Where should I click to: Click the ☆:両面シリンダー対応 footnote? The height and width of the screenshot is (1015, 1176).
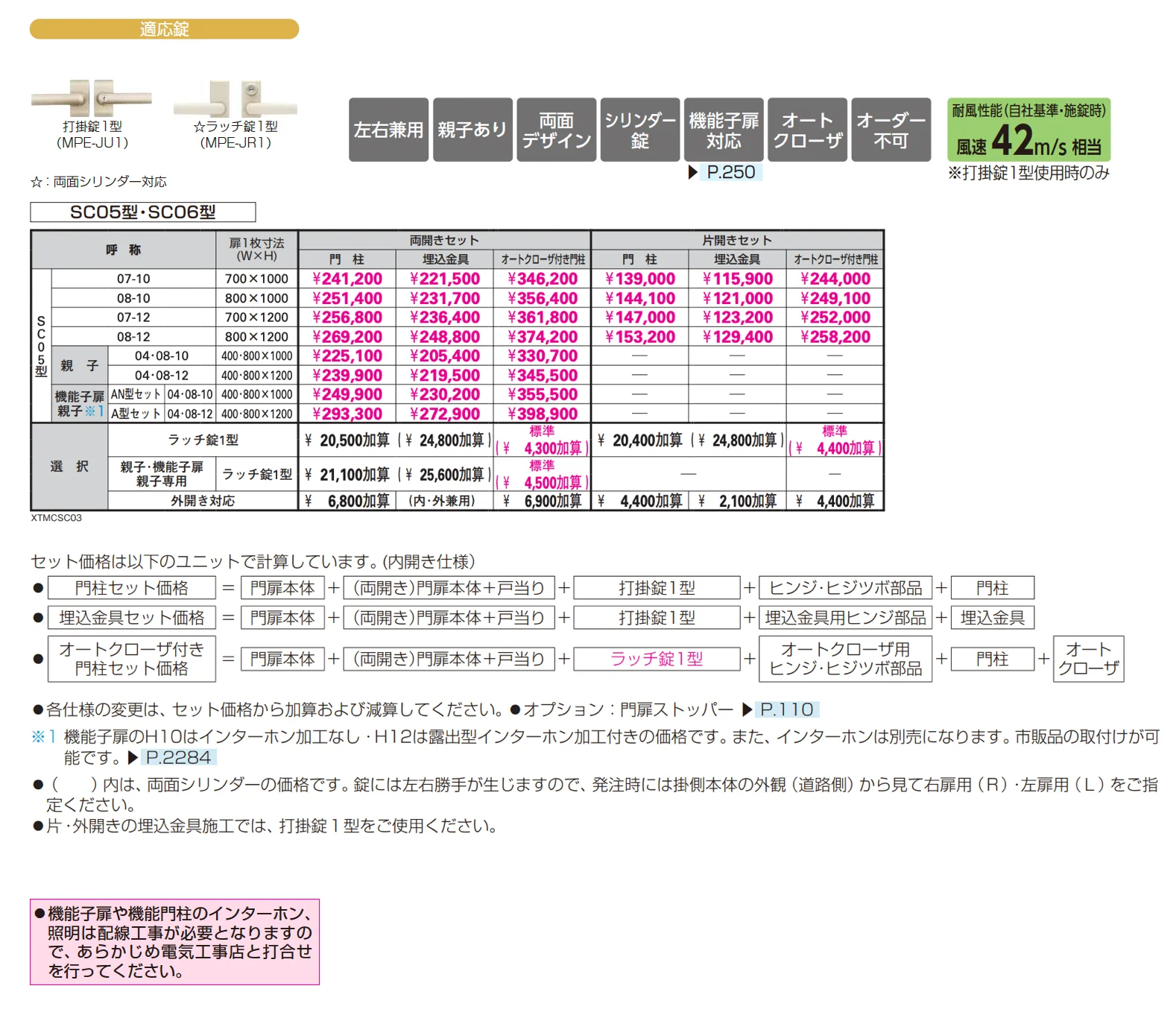click(98, 182)
